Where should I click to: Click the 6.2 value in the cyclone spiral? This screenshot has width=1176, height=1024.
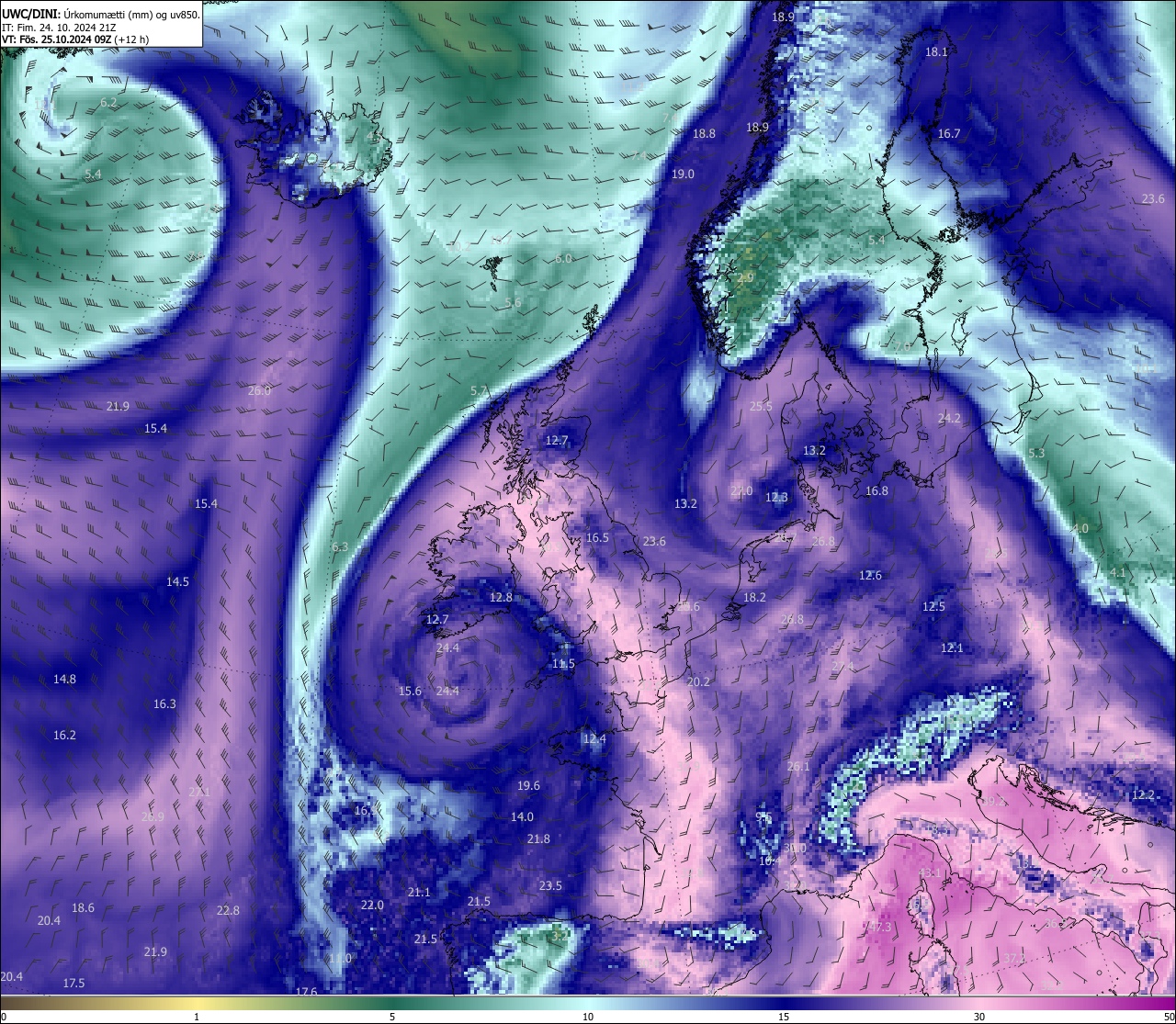tap(108, 103)
